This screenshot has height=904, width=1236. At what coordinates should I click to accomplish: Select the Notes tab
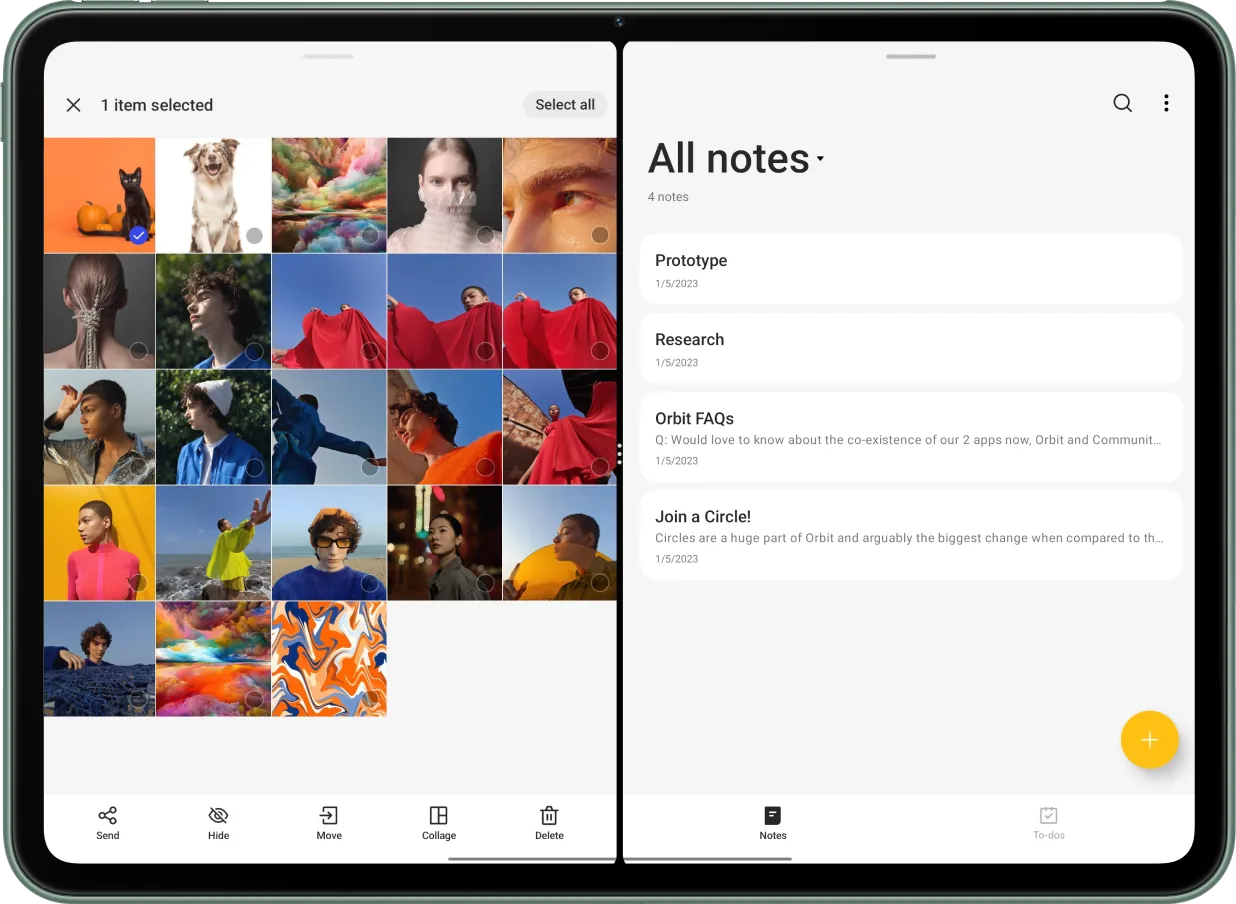coord(772,823)
